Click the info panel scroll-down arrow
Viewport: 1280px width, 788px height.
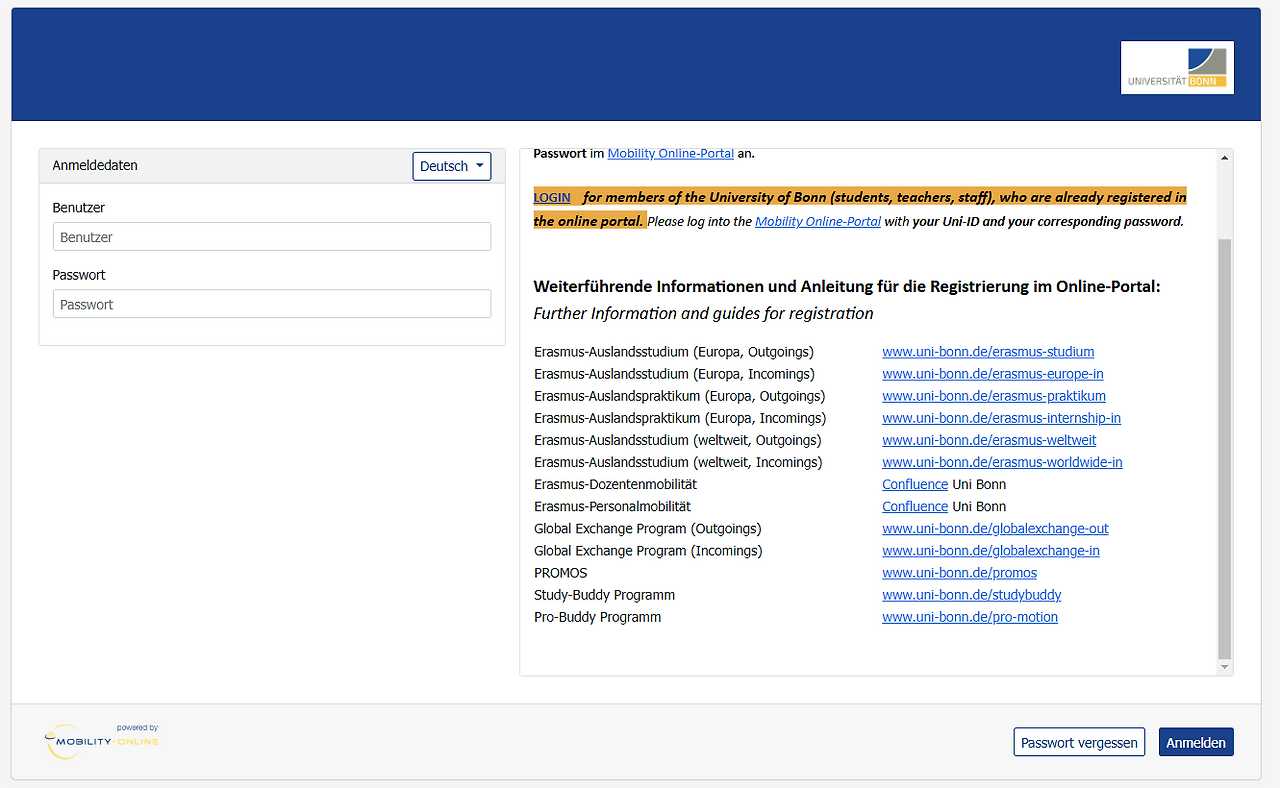pyautogui.click(x=1225, y=666)
